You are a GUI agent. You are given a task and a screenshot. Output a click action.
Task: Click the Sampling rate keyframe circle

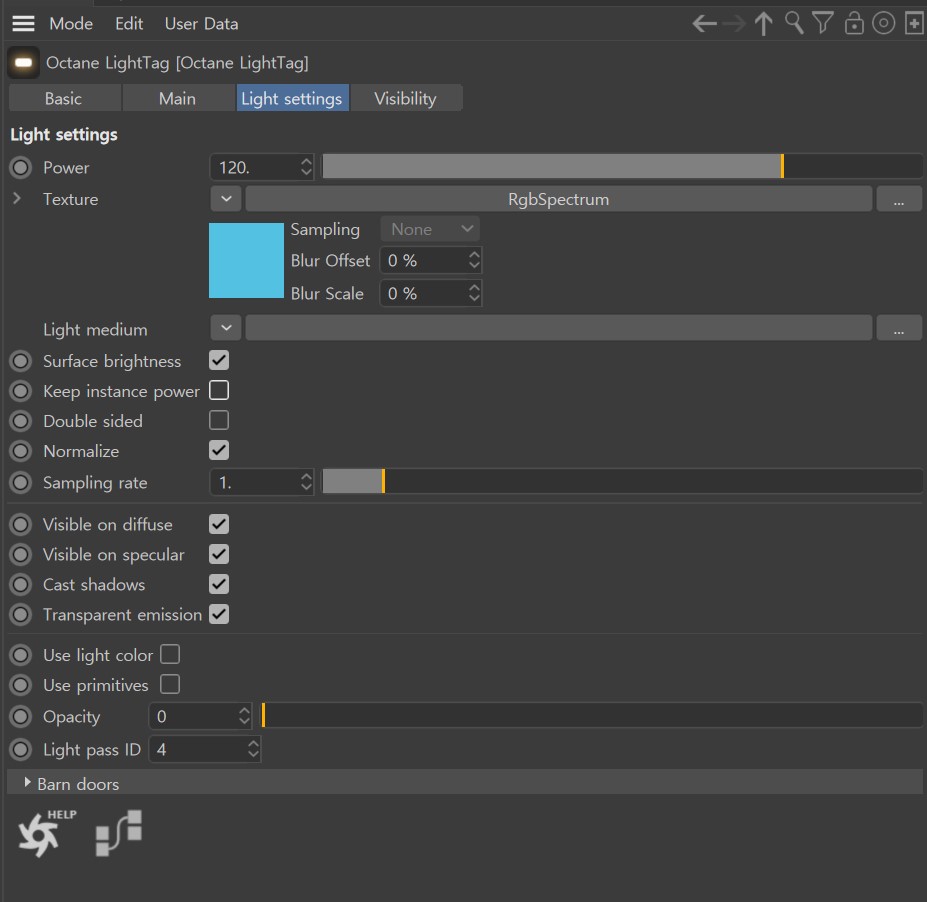point(21,482)
